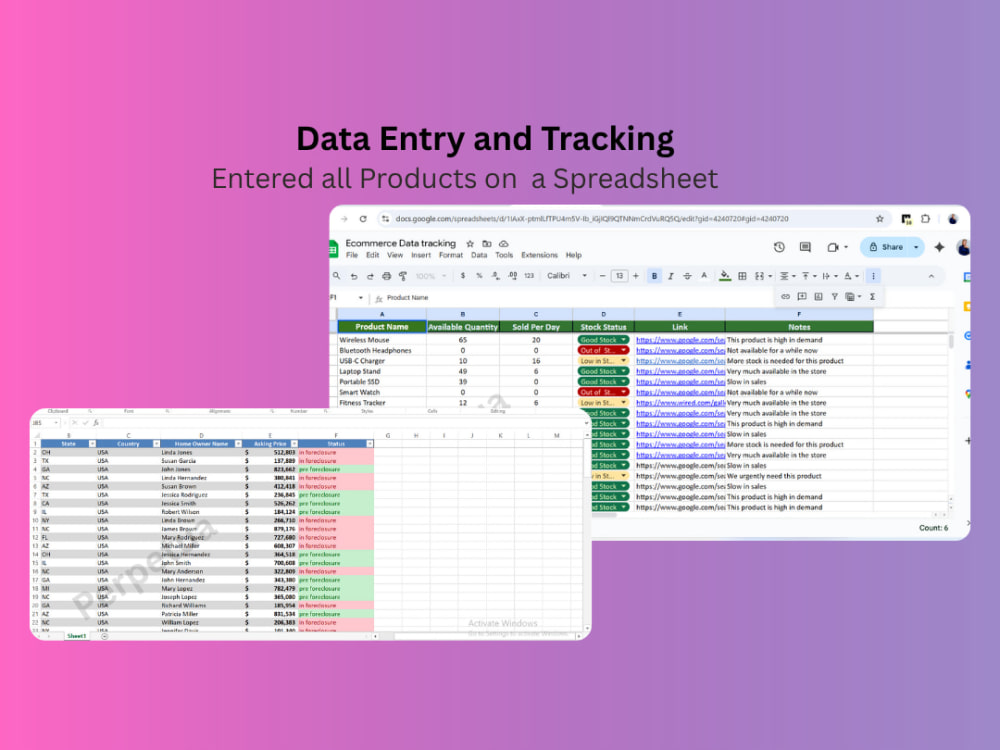Screen dimensions: 1000x750
Task: Open the Status column filter dropdown in Excel
Action: 369,444
